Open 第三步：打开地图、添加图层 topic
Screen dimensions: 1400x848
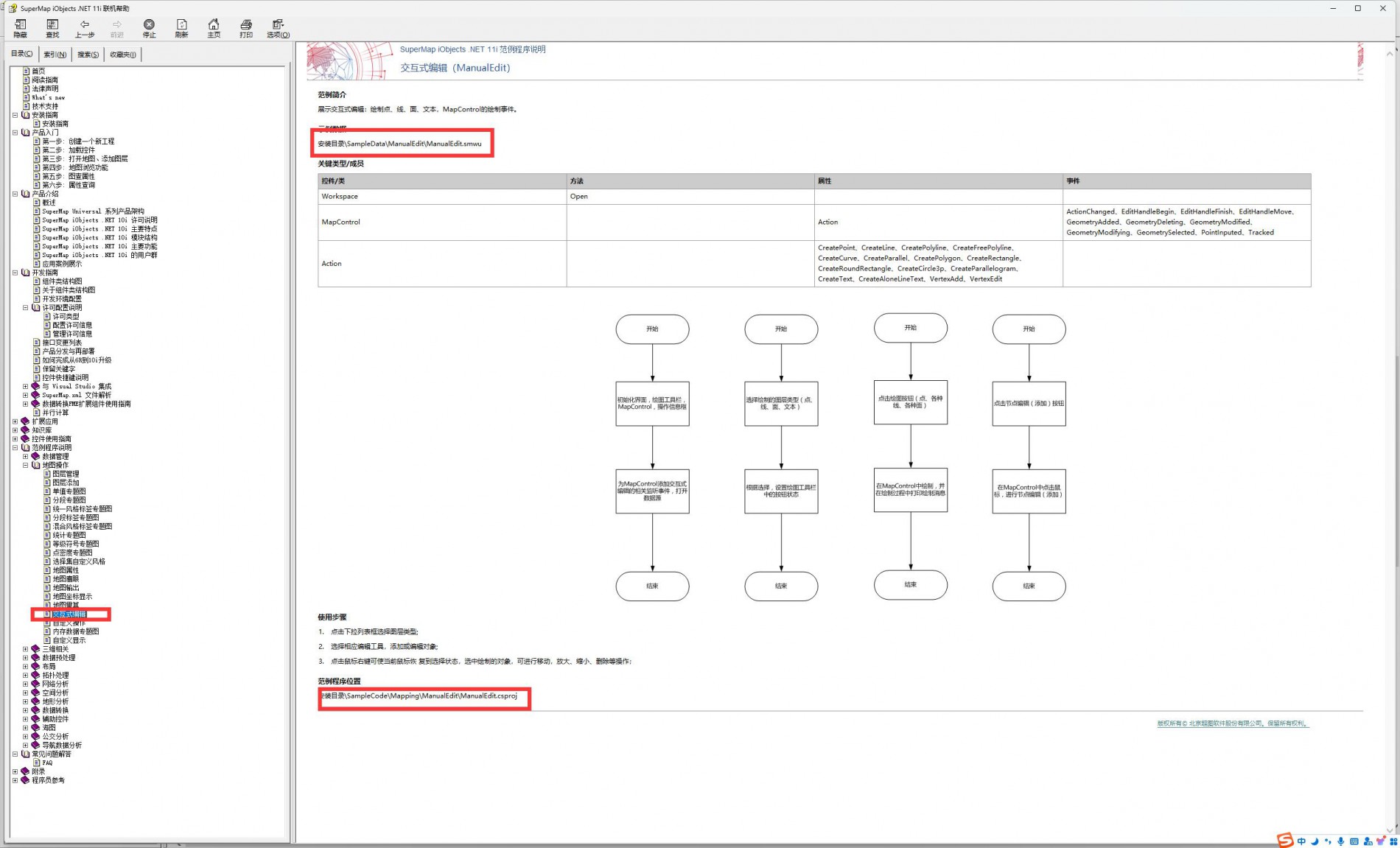[85, 158]
